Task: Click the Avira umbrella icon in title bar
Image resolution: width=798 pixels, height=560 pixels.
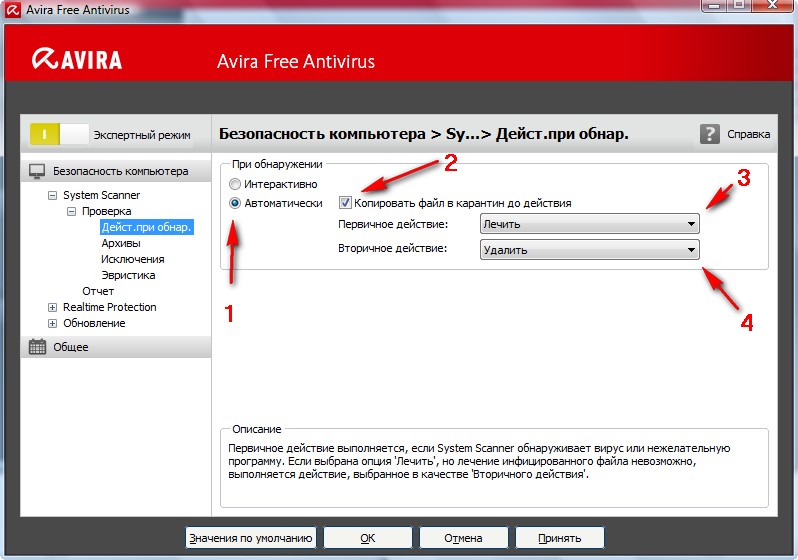Action: tap(13, 9)
